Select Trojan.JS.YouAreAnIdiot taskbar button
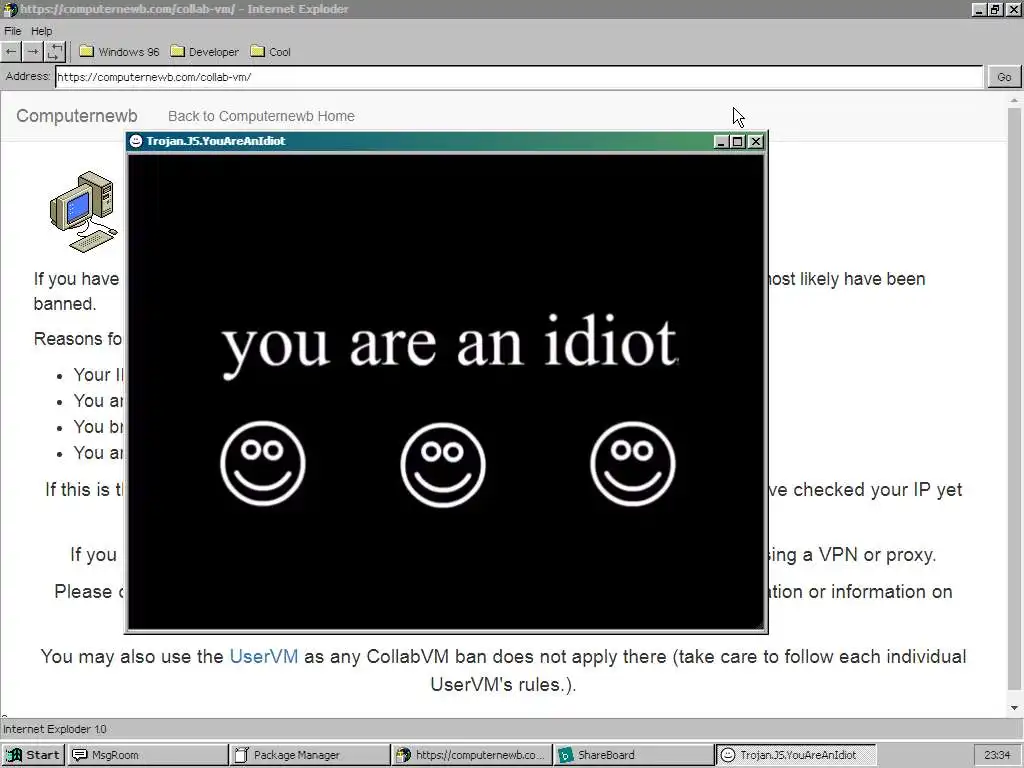The image size is (1024, 768). click(x=795, y=755)
